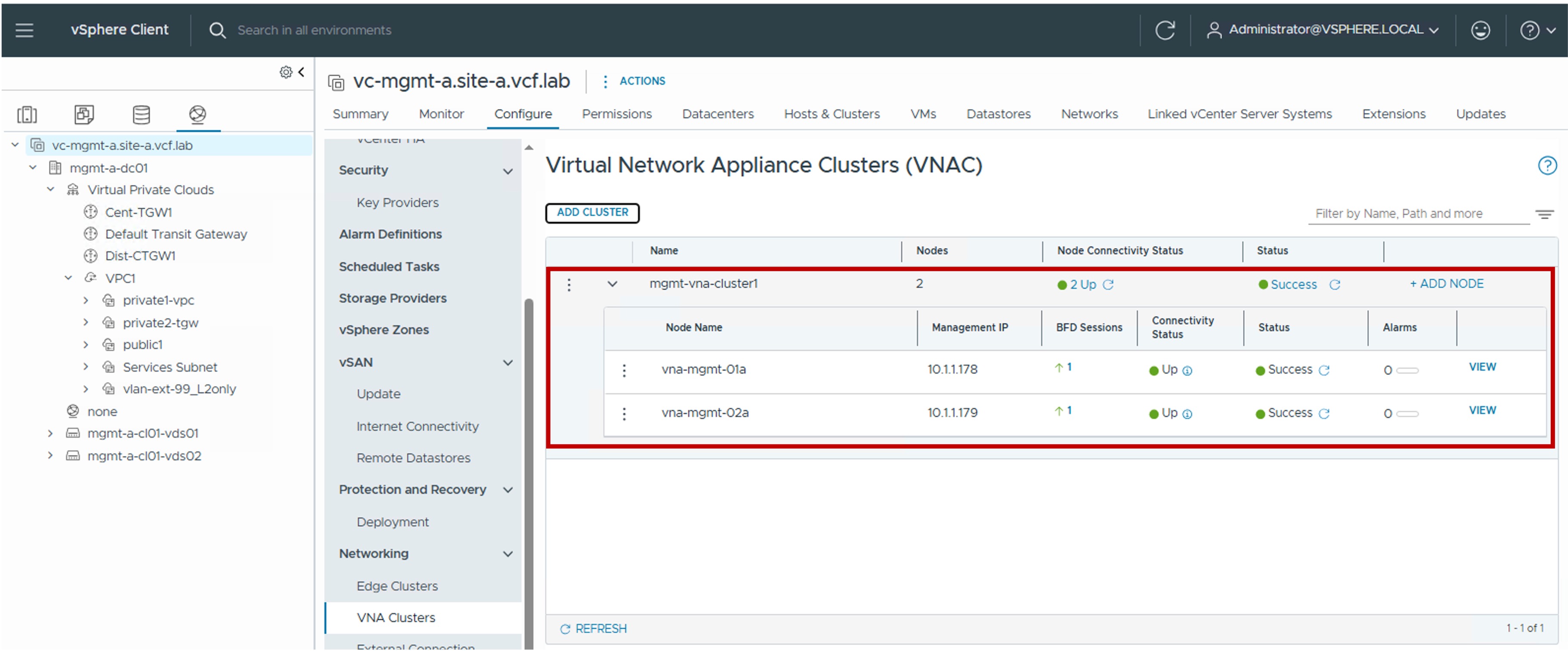The width and height of the screenshot is (1568, 651).
Task: Show vna-mgmt-01a connectivity info icon
Action: 1187,371
